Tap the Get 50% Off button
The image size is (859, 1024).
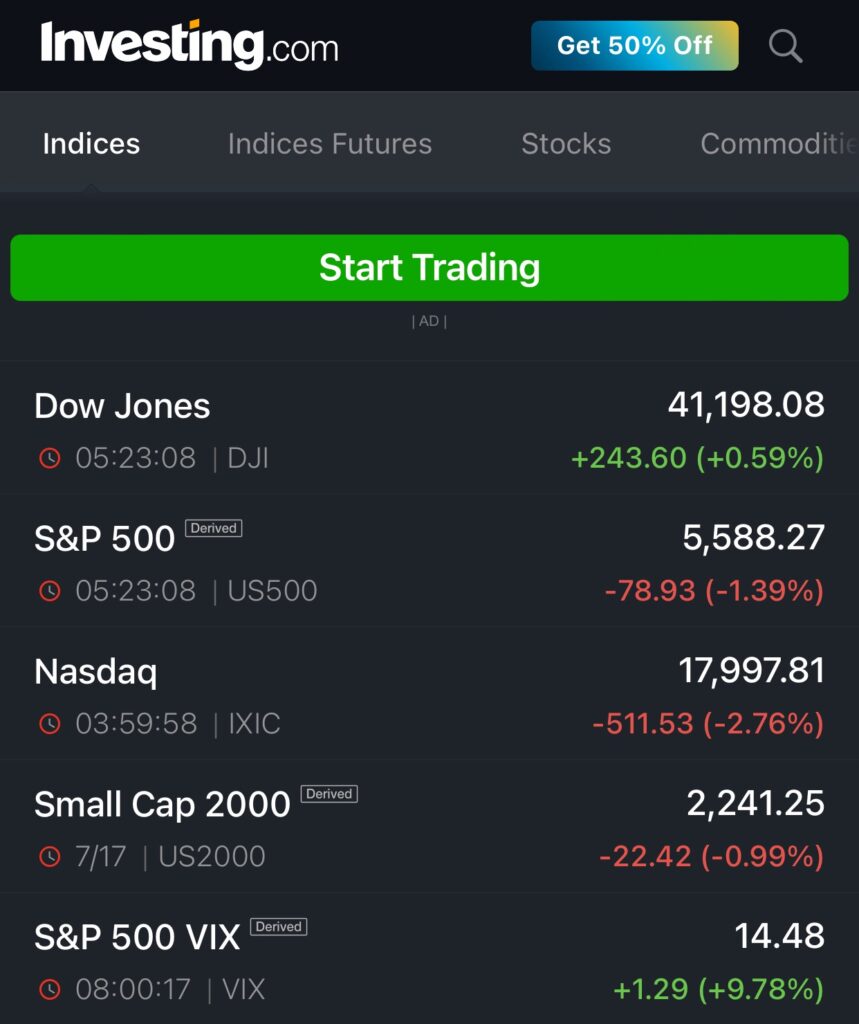point(634,46)
